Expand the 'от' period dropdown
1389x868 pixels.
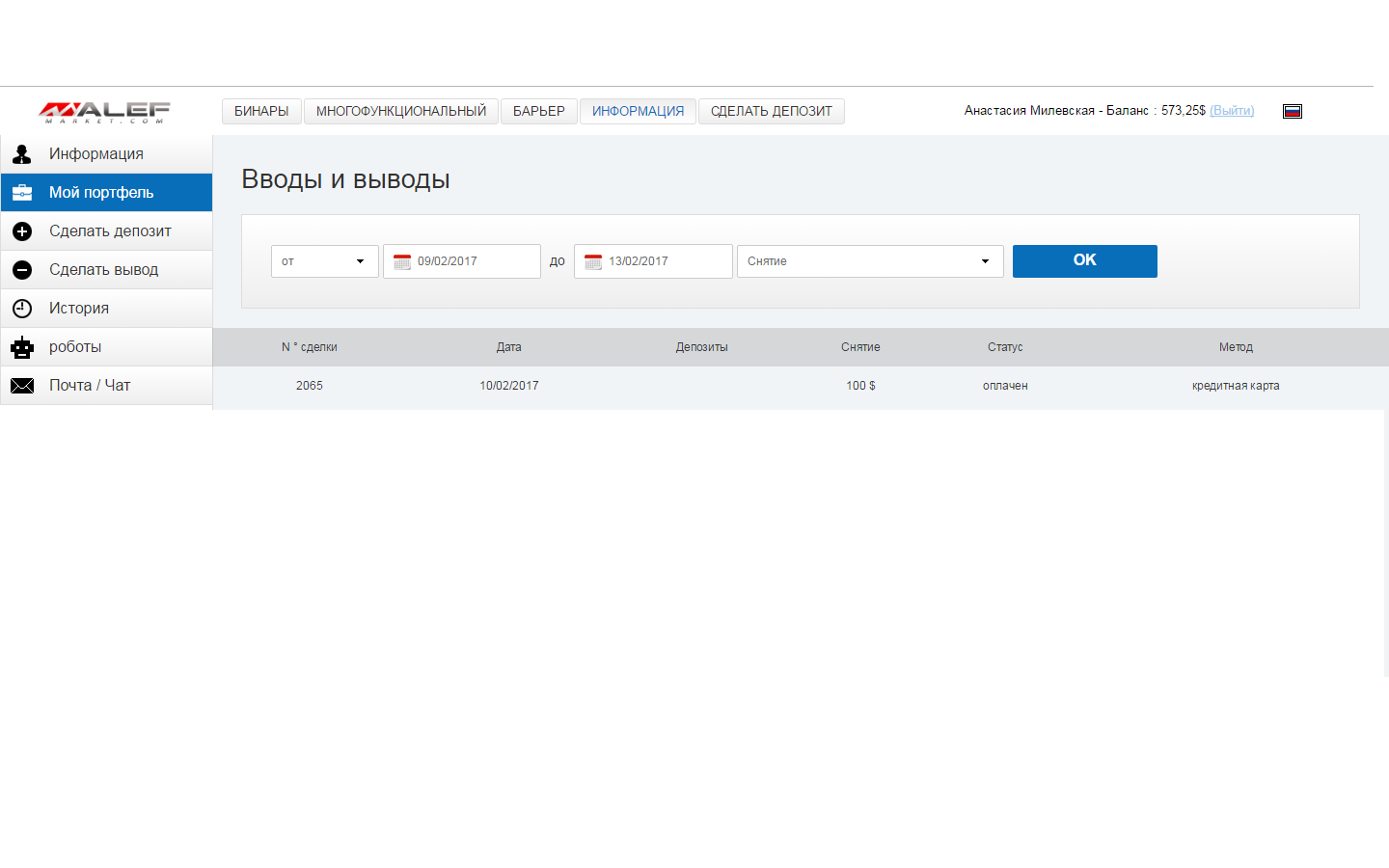(x=324, y=261)
